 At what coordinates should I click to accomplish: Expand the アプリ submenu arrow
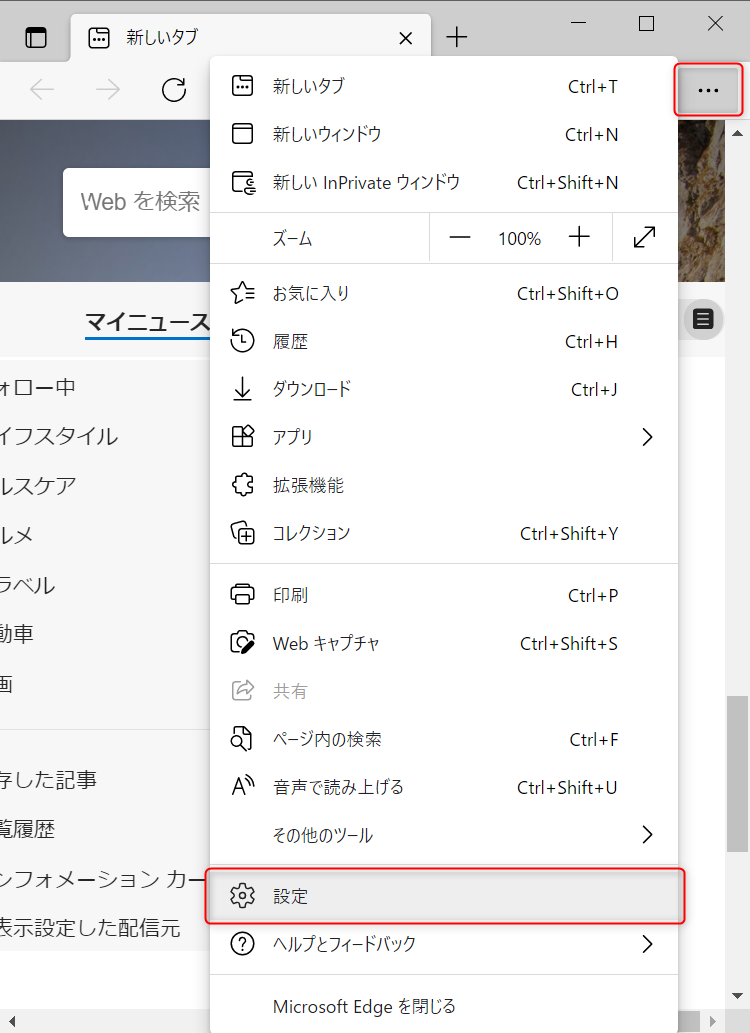click(647, 437)
